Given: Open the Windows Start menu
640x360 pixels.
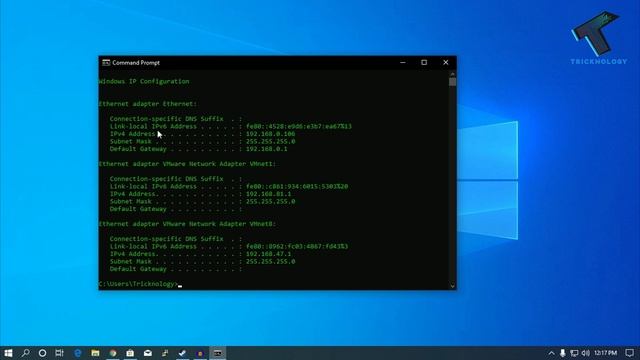Looking at the screenshot, I should tap(8, 353).
